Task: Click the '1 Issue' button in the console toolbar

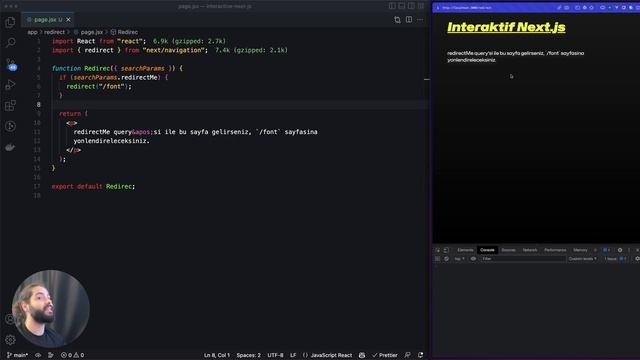Action: point(615,259)
